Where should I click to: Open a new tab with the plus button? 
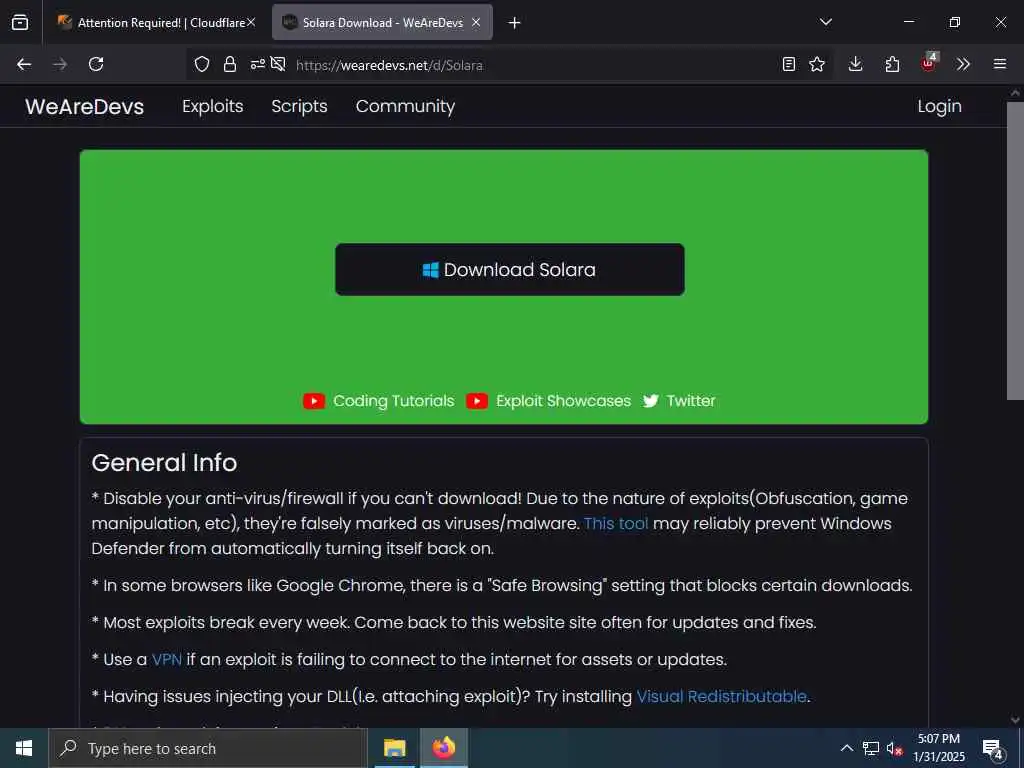pos(515,23)
